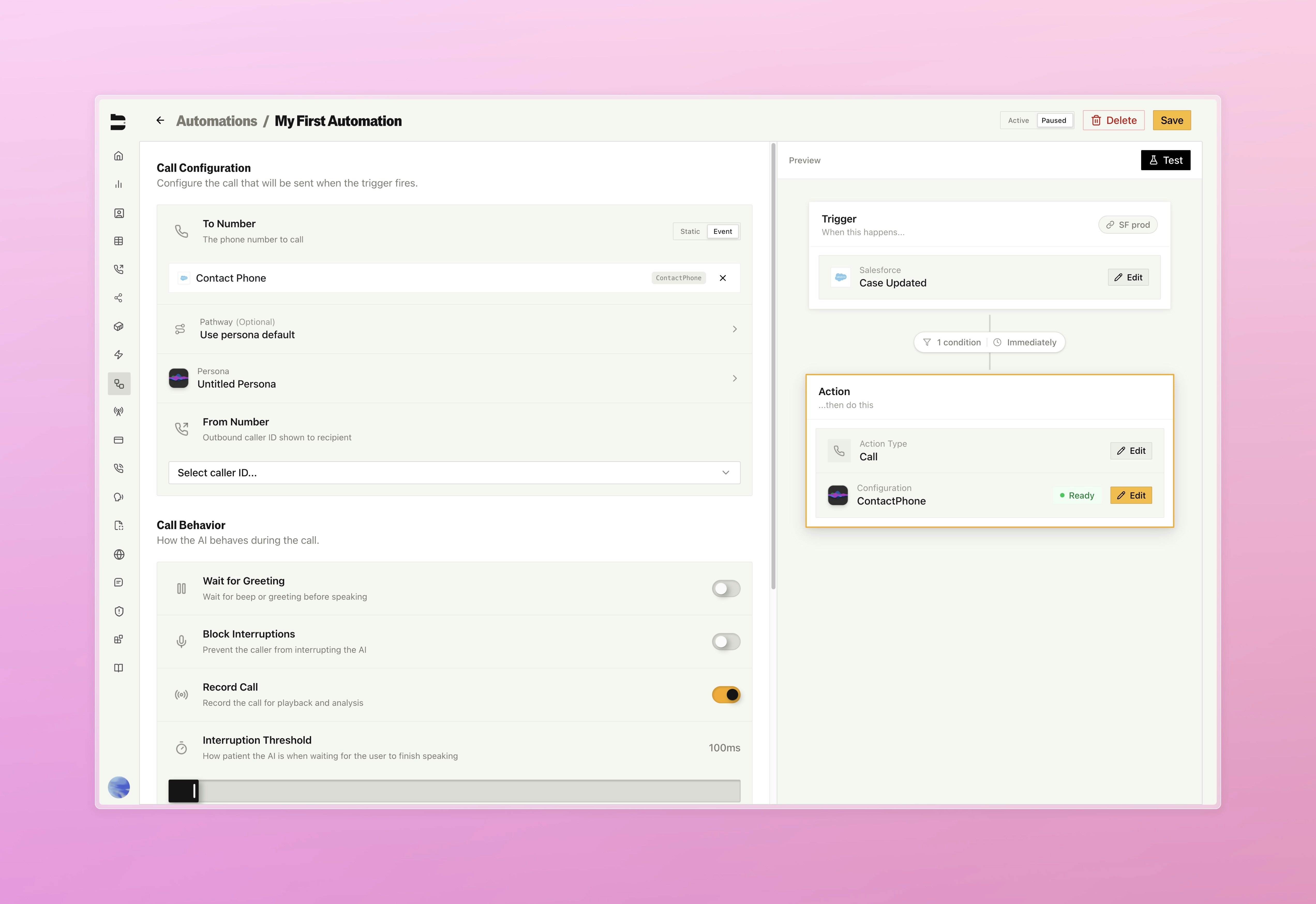Open the Select caller ID dropdown
Screen dimensions: 1316x904
click(454, 472)
